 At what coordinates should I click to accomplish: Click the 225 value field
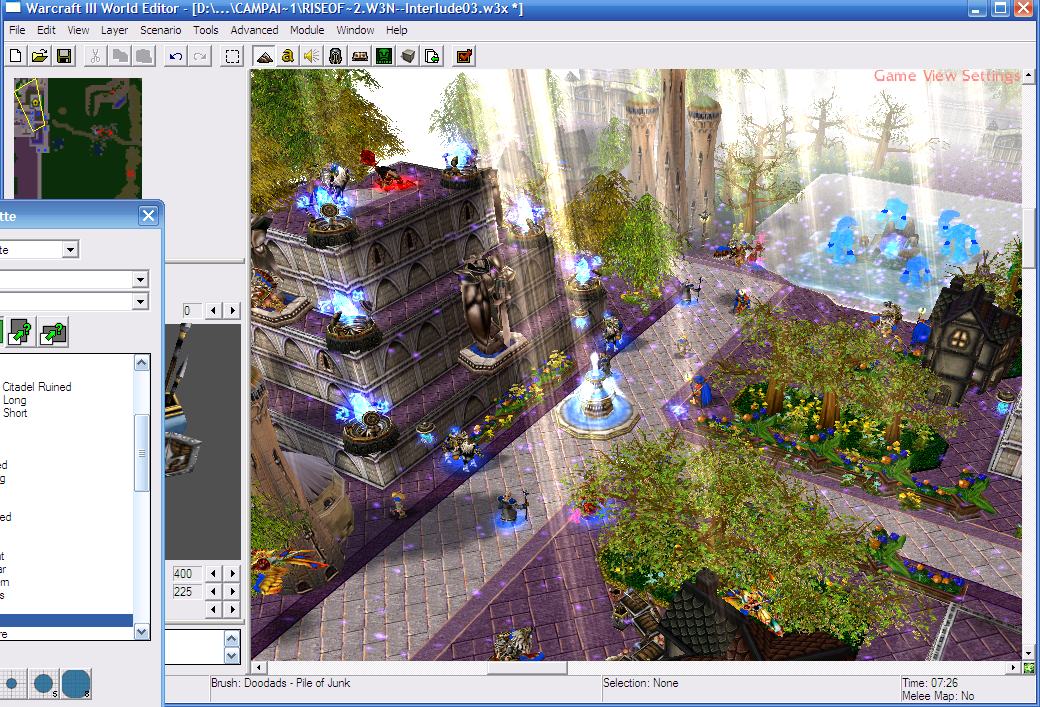click(x=187, y=592)
